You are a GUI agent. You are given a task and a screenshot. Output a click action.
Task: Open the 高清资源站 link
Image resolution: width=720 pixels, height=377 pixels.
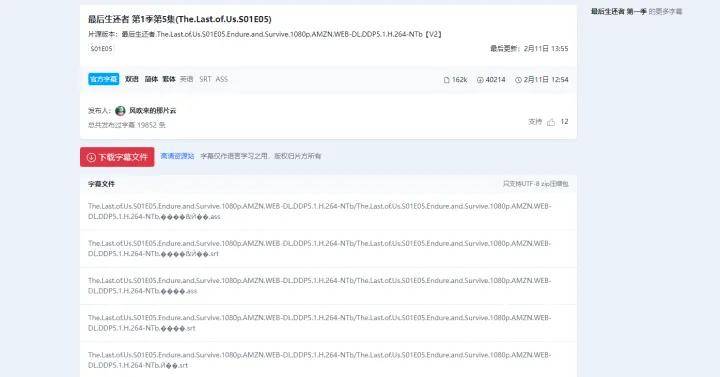177,156
